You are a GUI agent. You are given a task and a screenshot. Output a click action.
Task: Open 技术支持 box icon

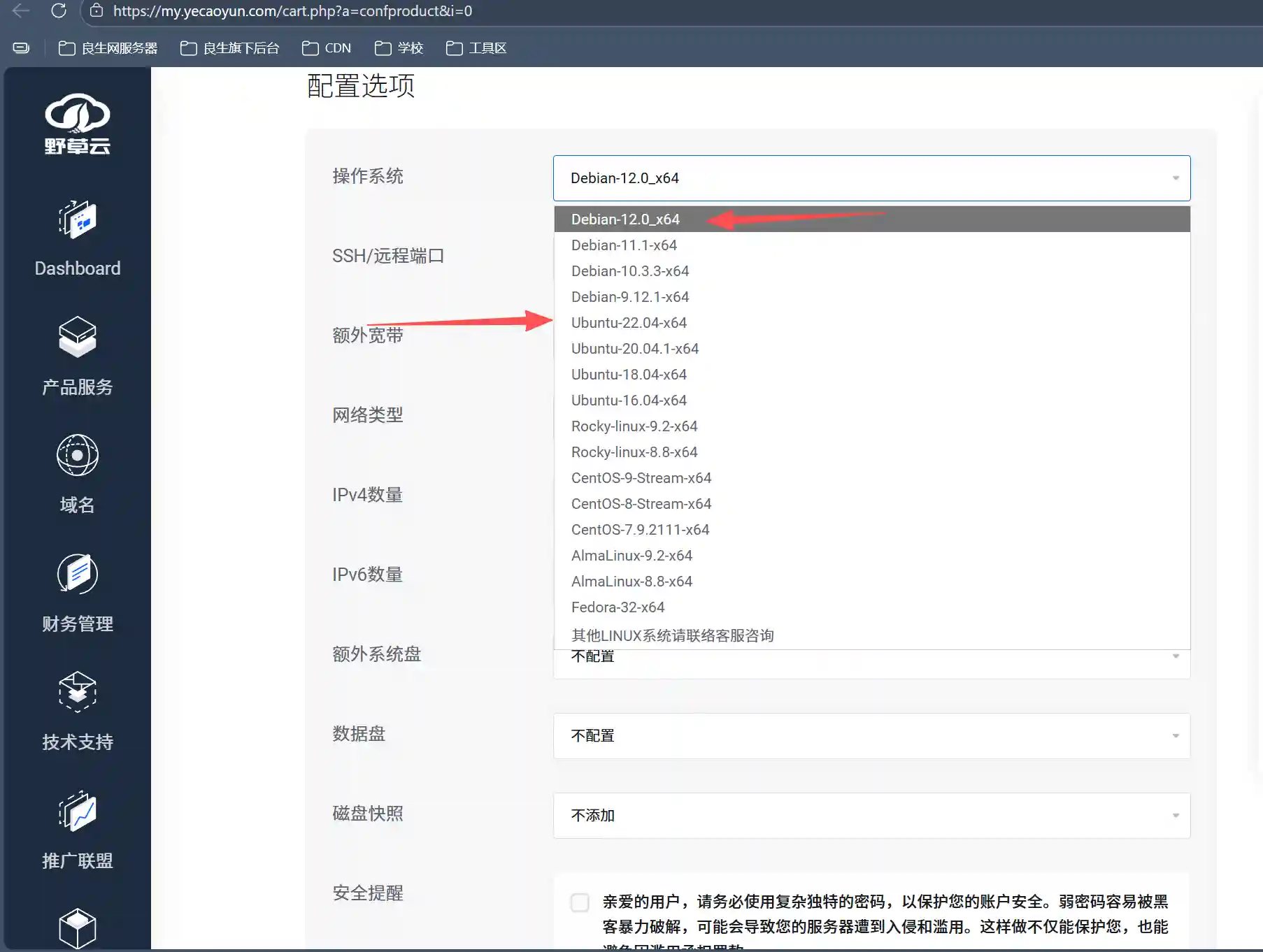click(x=78, y=691)
